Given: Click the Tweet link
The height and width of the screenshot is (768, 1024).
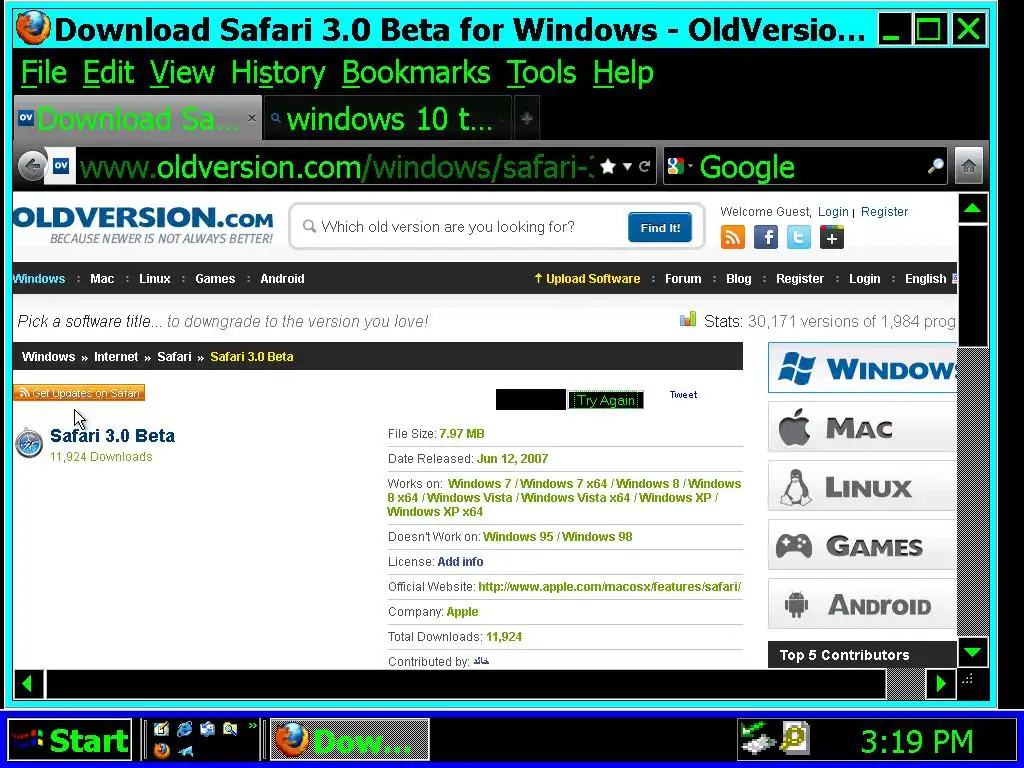Looking at the screenshot, I should pyautogui.click(x=684, y=394).
